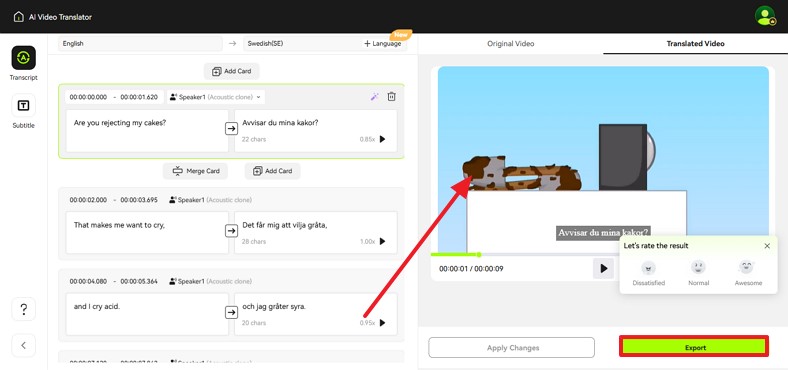Switch to the Translated Video tab
Viewport: 788px width, 370px height.
[x=695, y=44]
